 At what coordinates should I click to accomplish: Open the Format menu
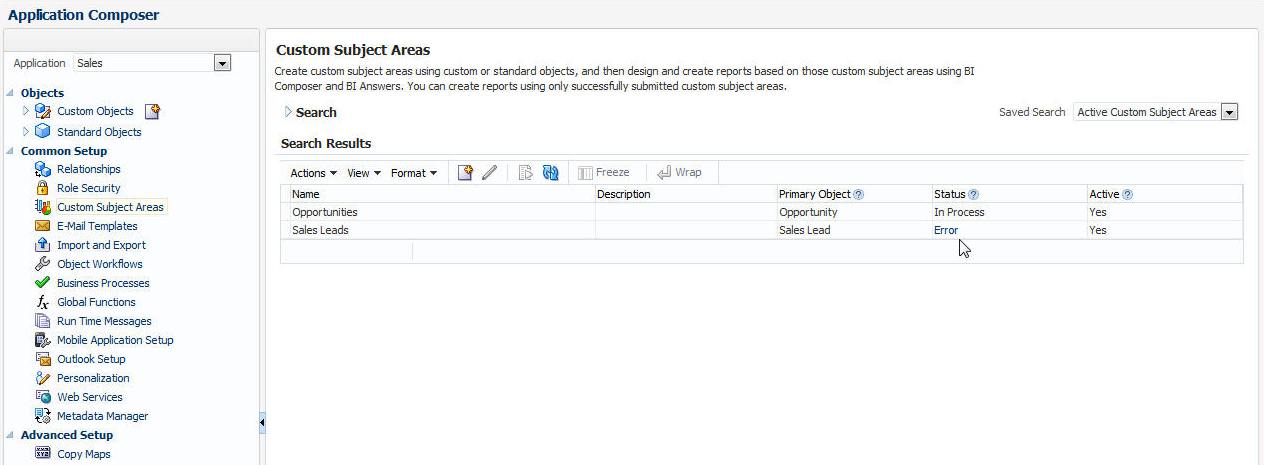pos(414,173)
